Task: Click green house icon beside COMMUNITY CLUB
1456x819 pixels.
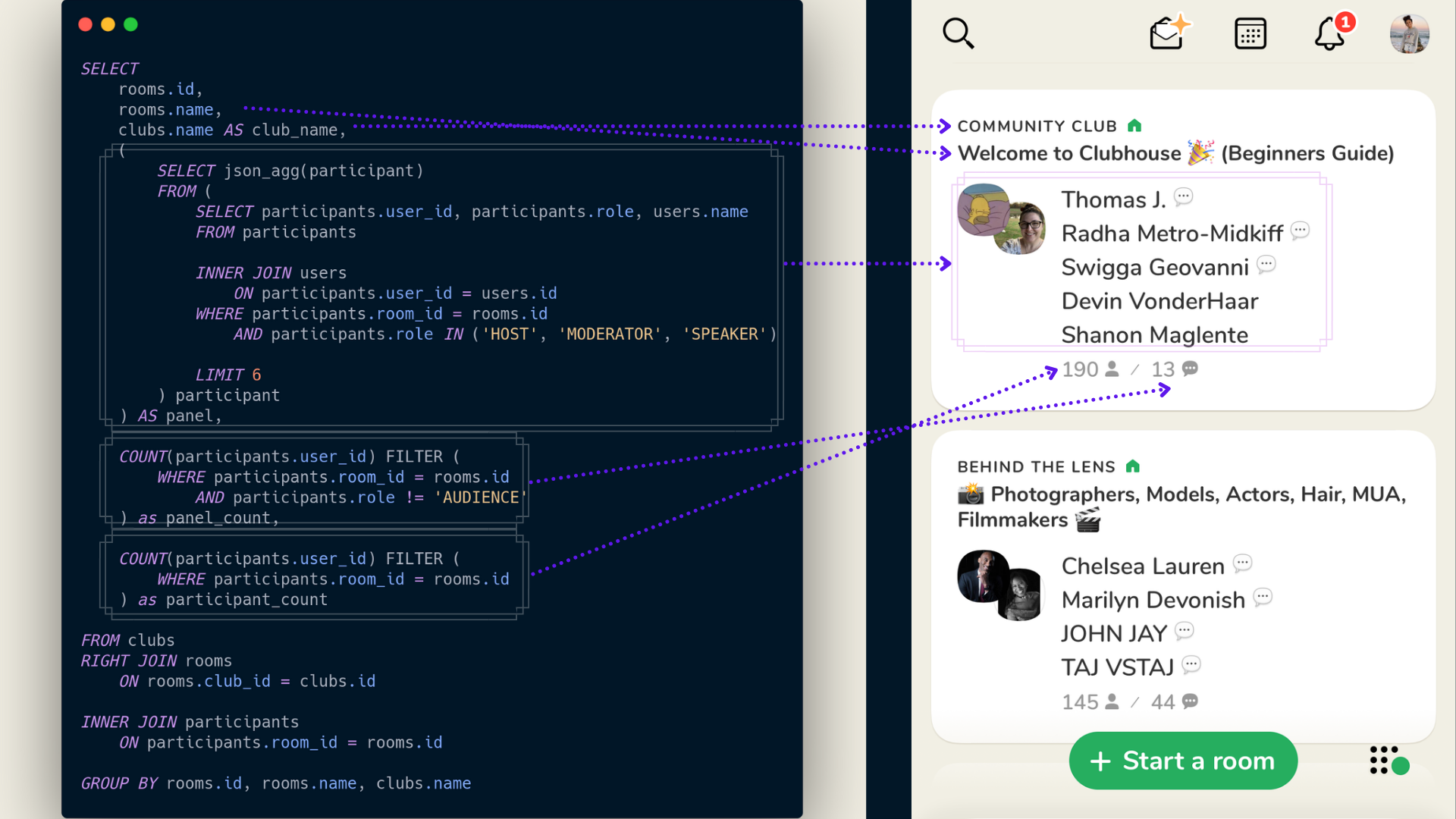Action: [x=1134, y=125]
